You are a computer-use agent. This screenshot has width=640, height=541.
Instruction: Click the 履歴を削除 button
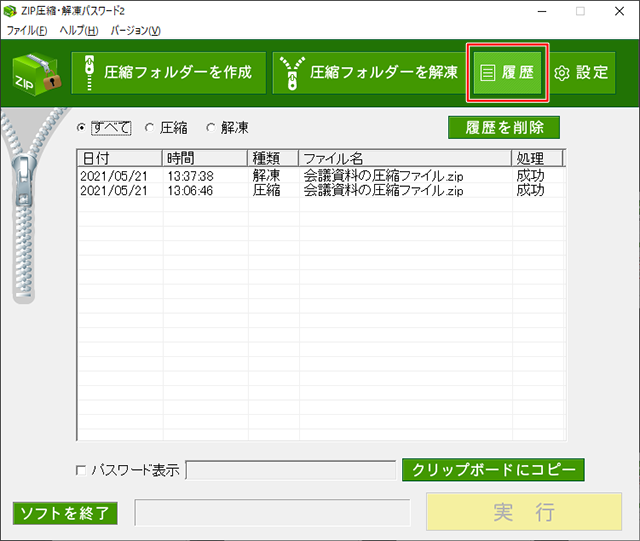504,127
